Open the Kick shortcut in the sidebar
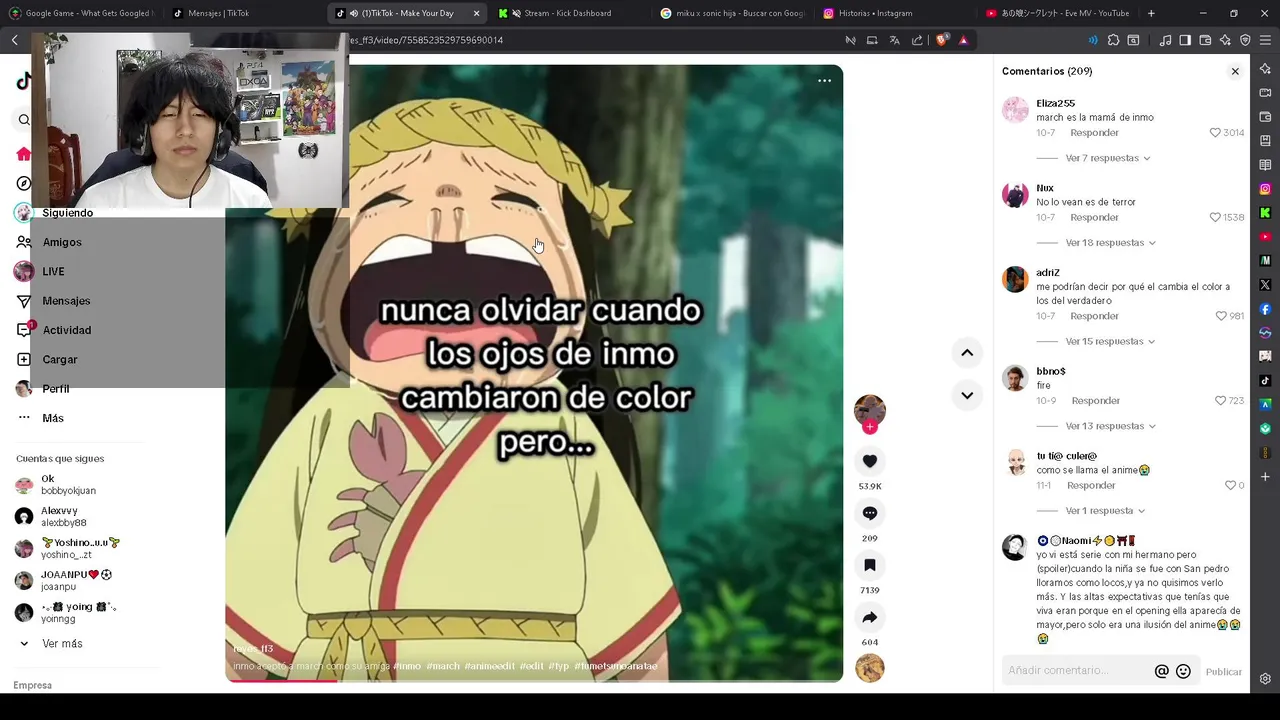 point(1265,213)
